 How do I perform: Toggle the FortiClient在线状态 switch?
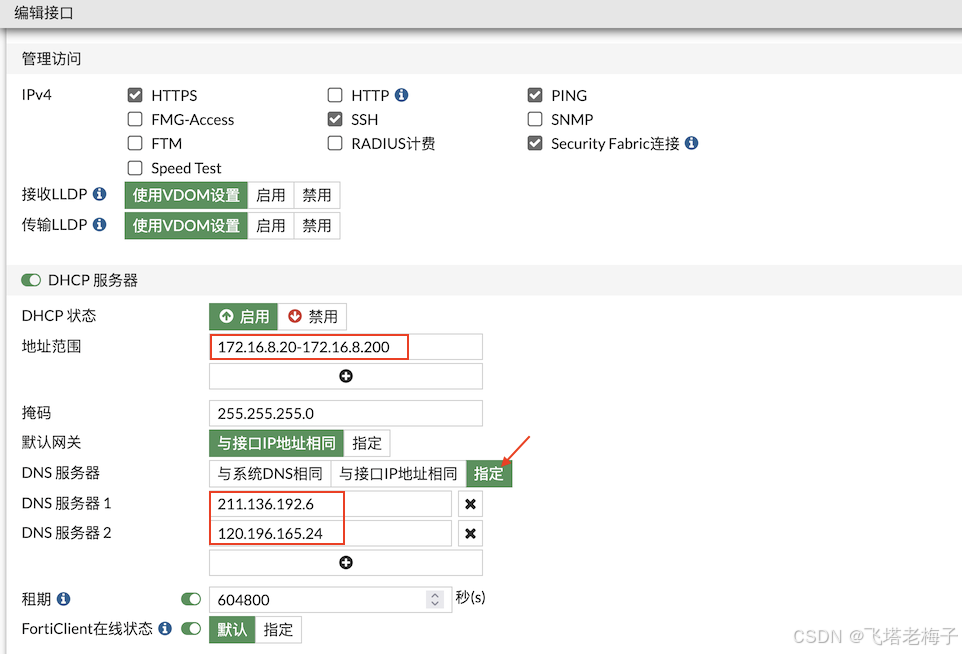[x=191, y=628]
